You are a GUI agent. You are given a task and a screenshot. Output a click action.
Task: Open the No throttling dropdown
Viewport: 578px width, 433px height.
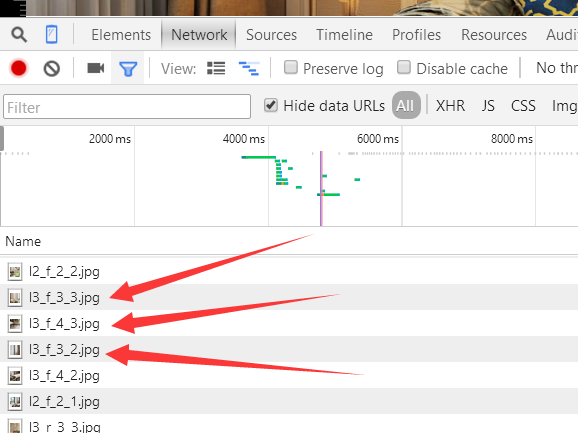click(557, 68)
